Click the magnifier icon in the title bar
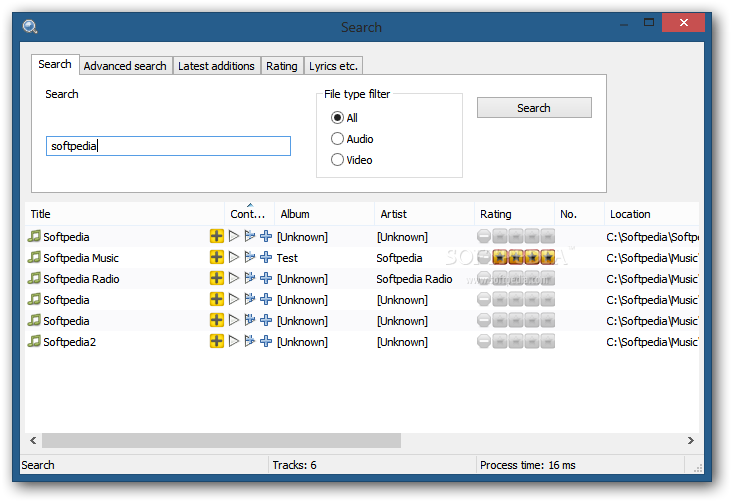This screenshot has height=502, width=732. tap(30, 27)
